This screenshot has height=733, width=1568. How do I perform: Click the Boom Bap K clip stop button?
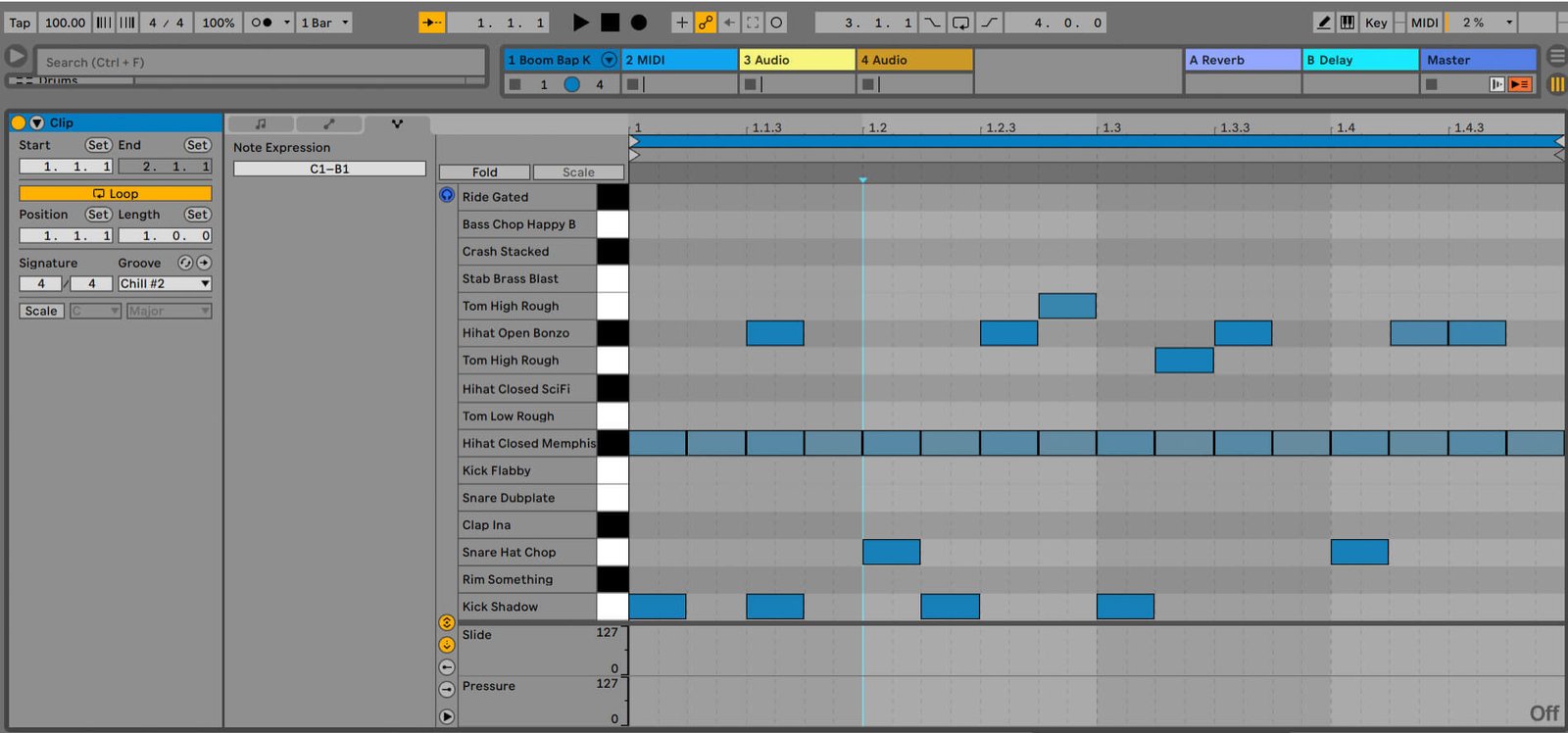click(x=514, y=84)
